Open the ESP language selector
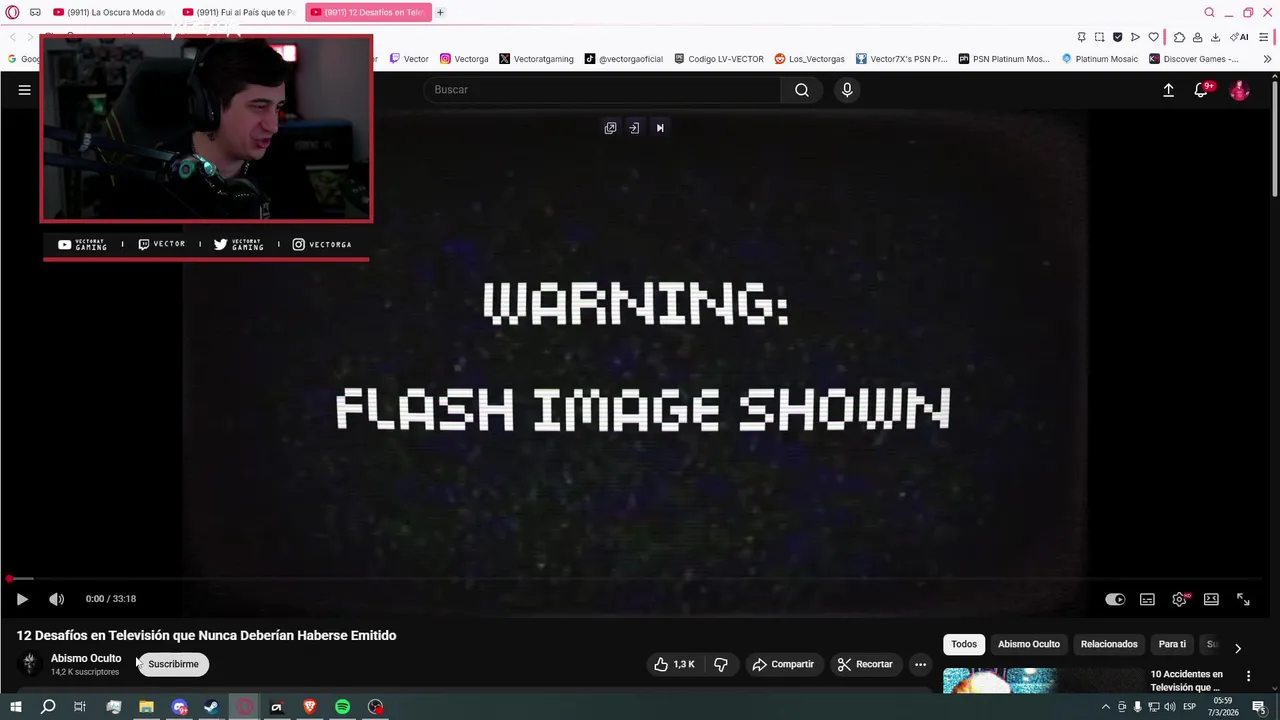This screenshot has height=720, width=1280. pyautogui.click(x=1189, y=707)
